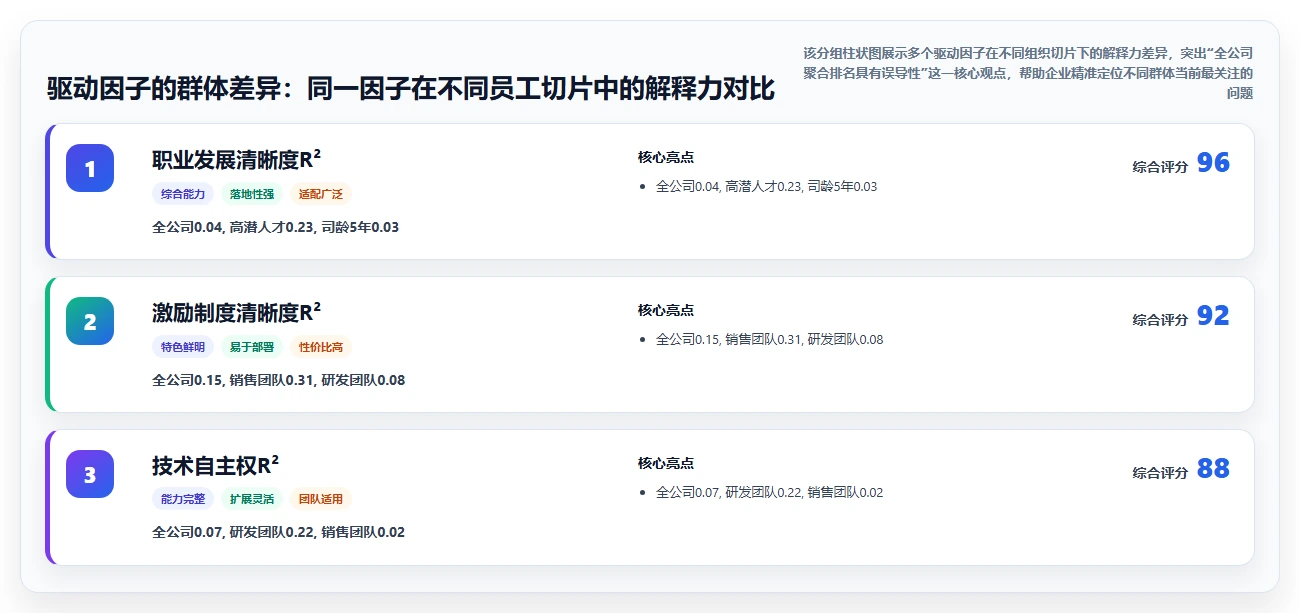Select the 技术自主权R² card title
1300x613 pixels.
[x=216, y=466]
